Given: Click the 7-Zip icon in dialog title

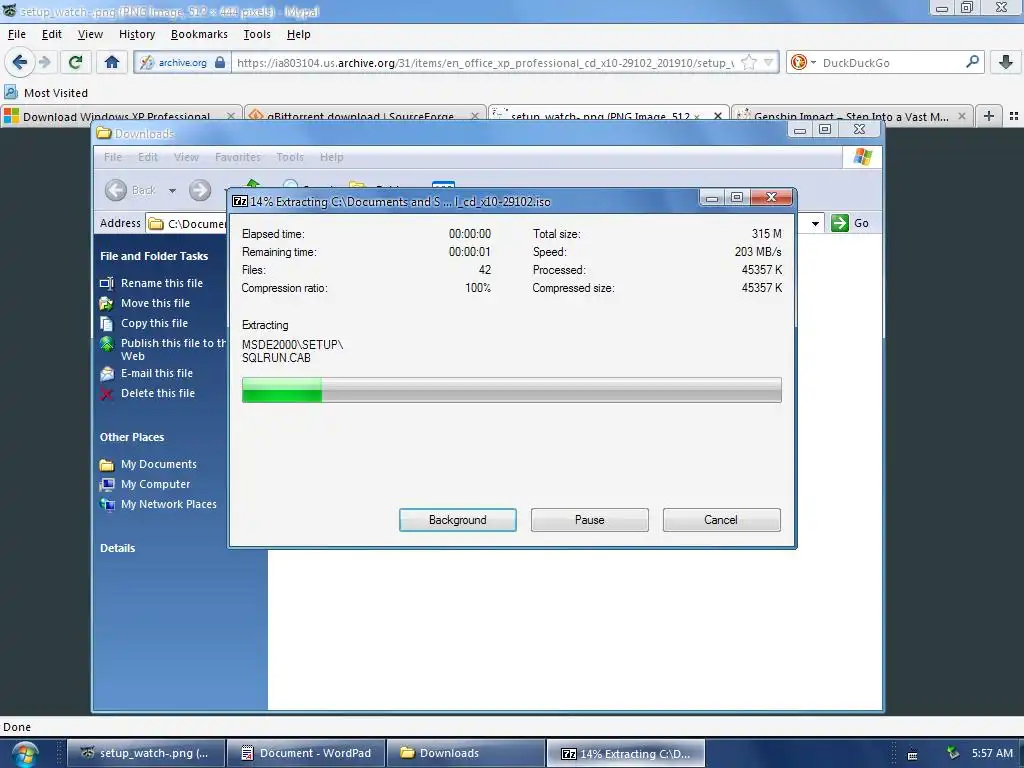Looking at the screenshot, I should click(240, 201).
